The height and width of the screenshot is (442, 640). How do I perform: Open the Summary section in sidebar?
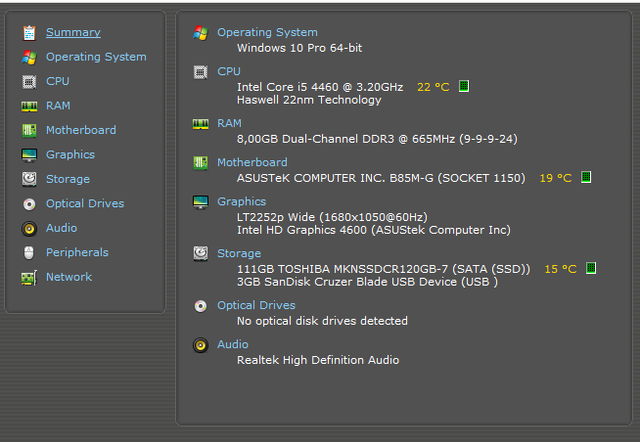[x=73, y=32]
